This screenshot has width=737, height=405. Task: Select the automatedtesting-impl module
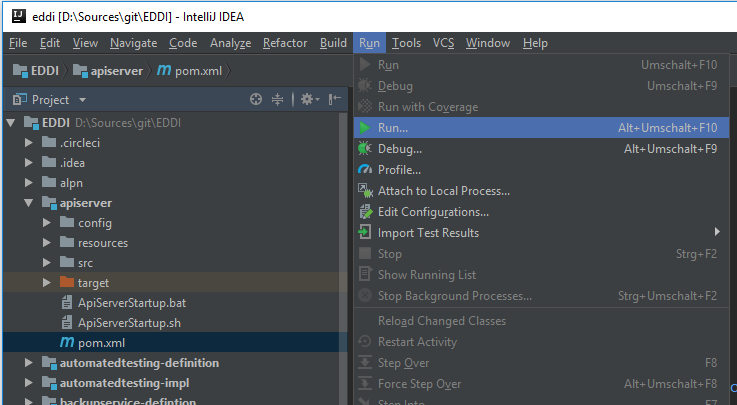[124, 383]
